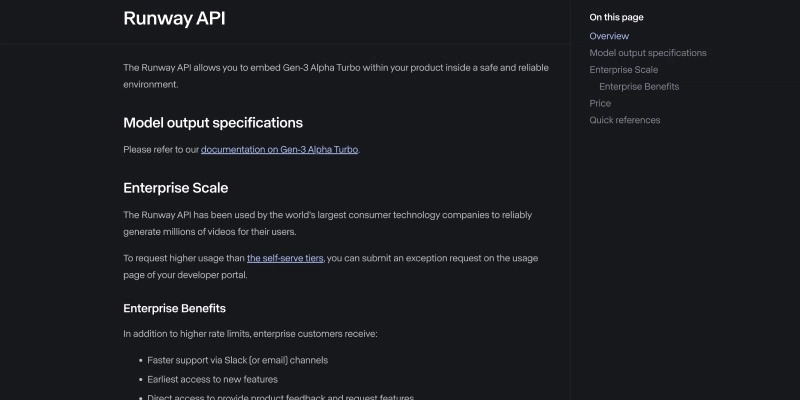Open the documentation on Gen-3 Alpha Turbo link

pos(279,149)
